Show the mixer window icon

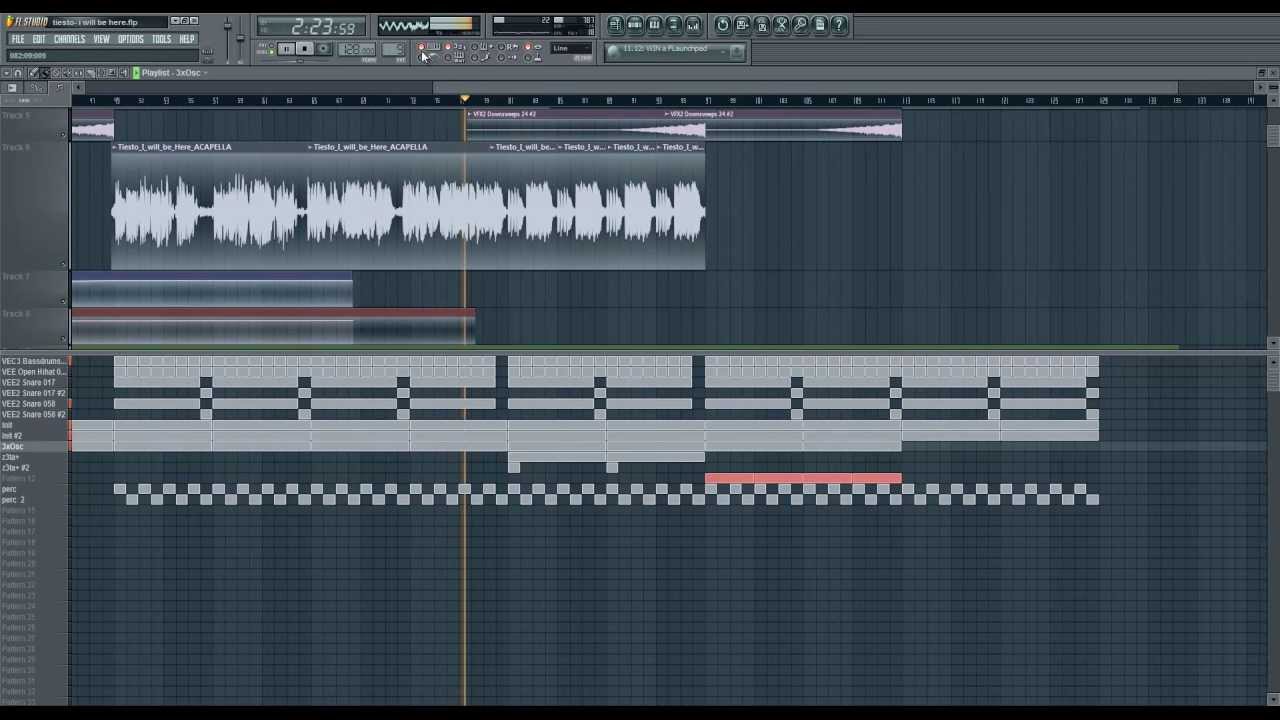pyautogui.click(x=692, y=25)
